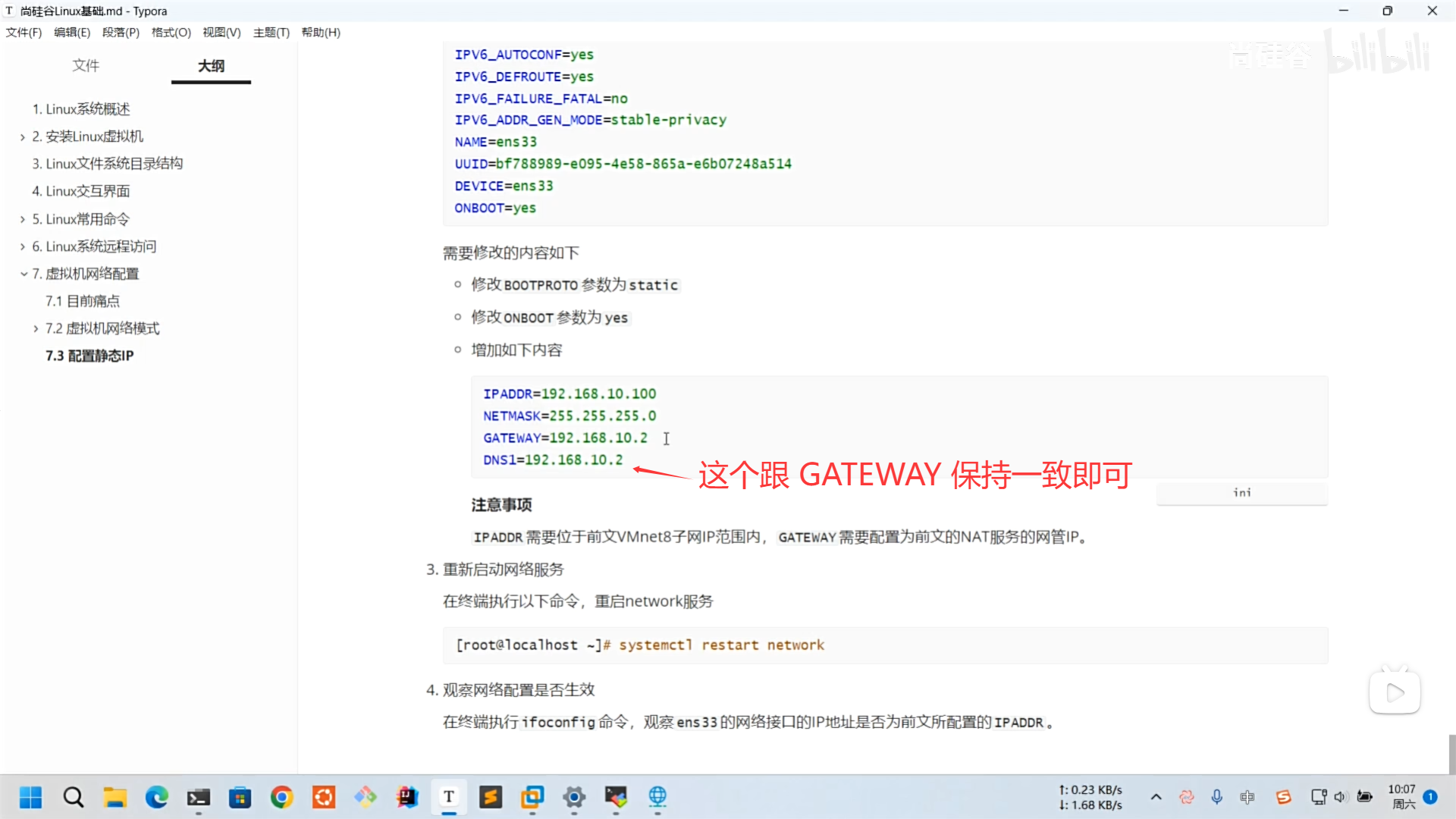The image size is (1456, 819).
Task: Click the vertical scrollbar thumb
Action: 1451,753
